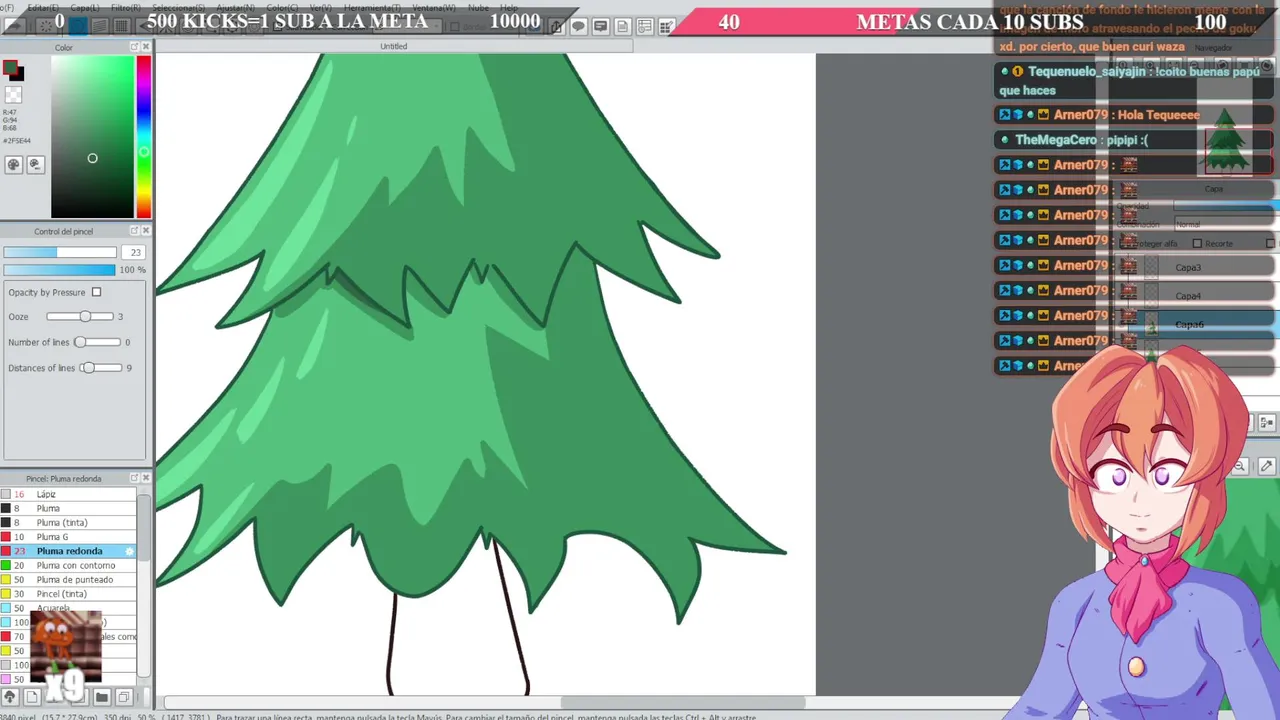Select the Pluma redonda brush
This screenshot has height=720, width=1280.
tap(68, 551)
